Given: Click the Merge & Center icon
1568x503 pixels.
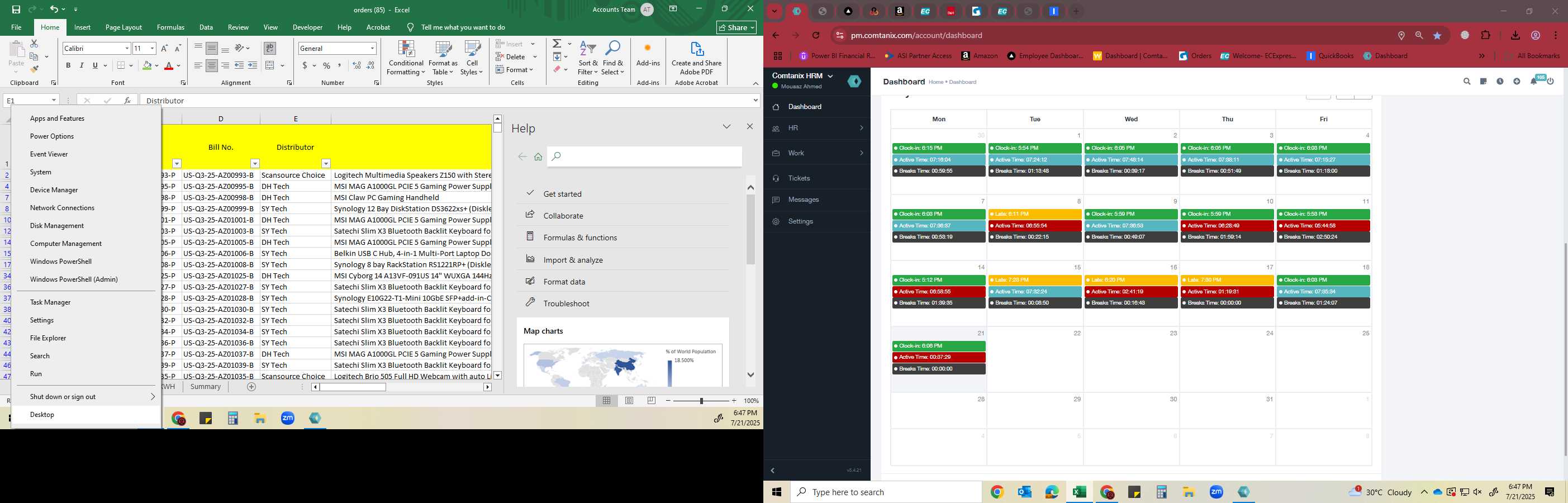Looking at the screenshot, I should tap(270, 65).
